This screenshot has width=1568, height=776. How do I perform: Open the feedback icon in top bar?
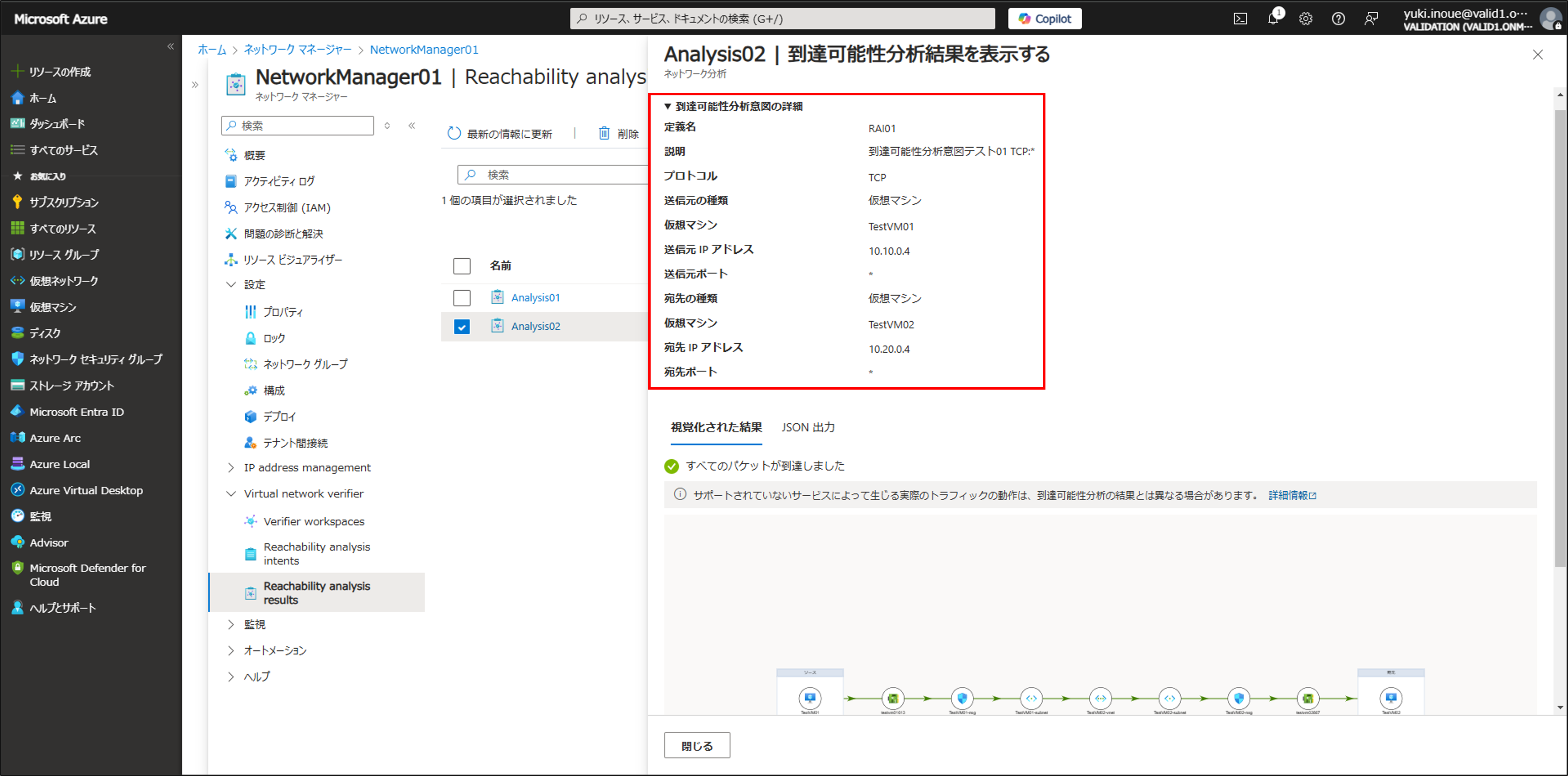pos(1371,19)
